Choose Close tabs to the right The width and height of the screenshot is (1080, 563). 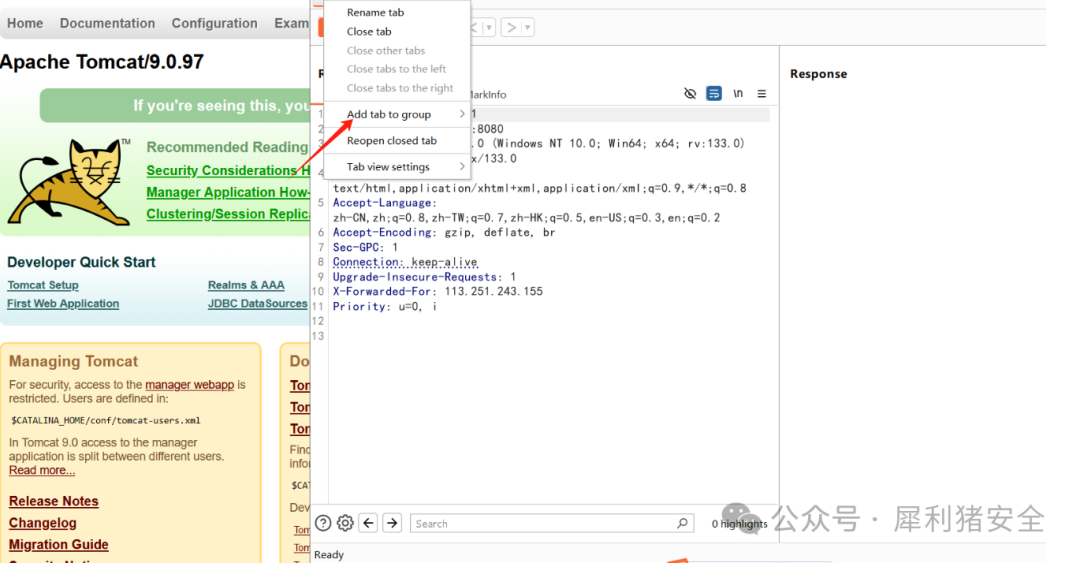click(397, 88)
